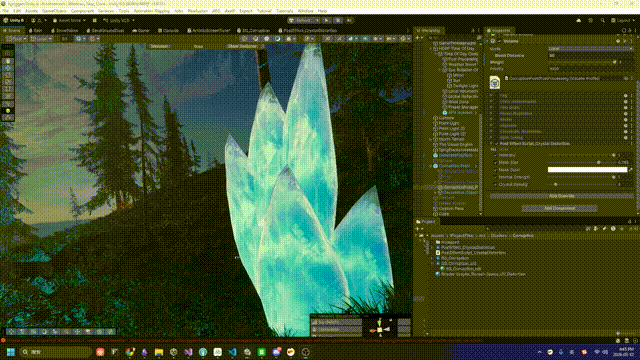
Task: Open the Shaders breadcrumb in Project path
Action: (x=498, y=236)
